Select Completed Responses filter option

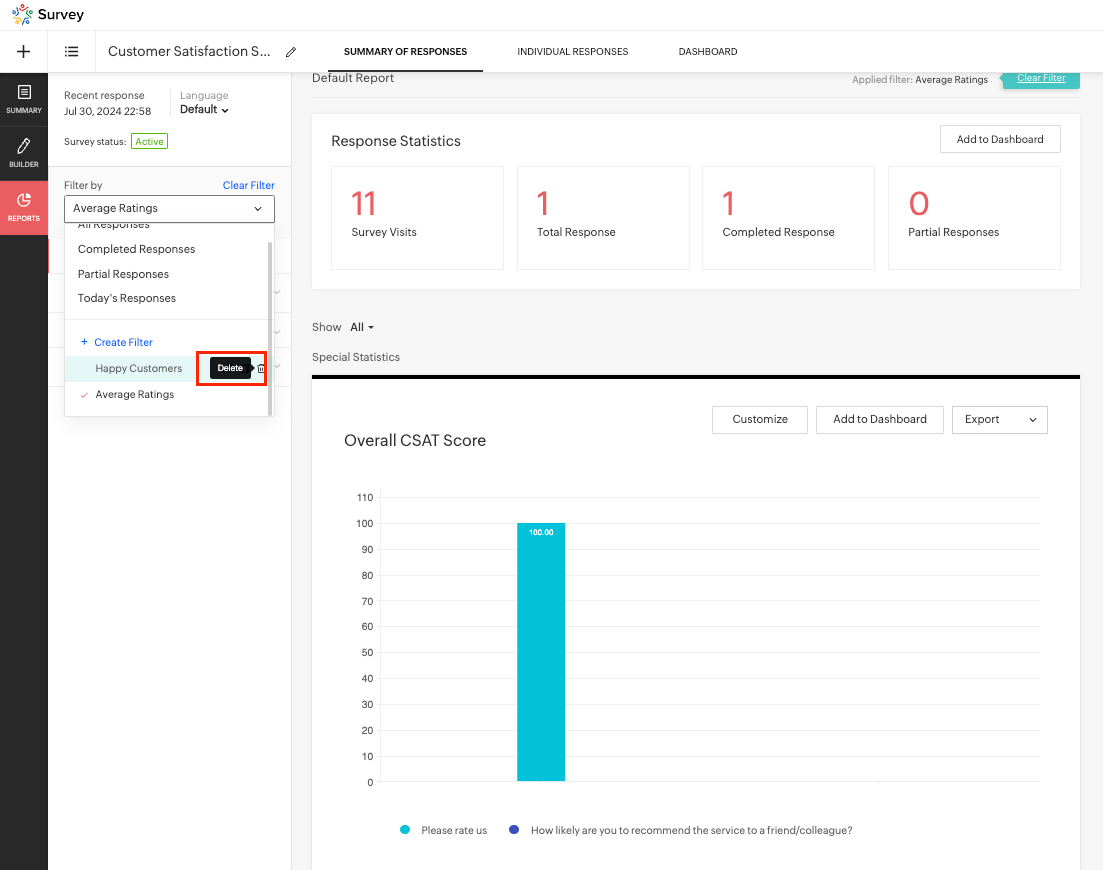[136, 250]
